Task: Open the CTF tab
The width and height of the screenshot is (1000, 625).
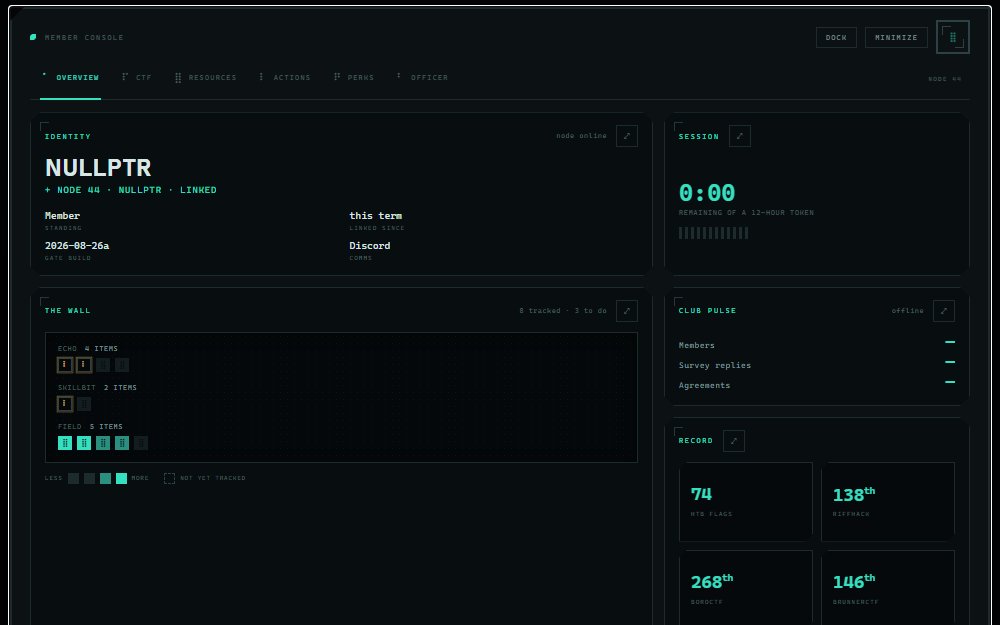Action: 136,78
